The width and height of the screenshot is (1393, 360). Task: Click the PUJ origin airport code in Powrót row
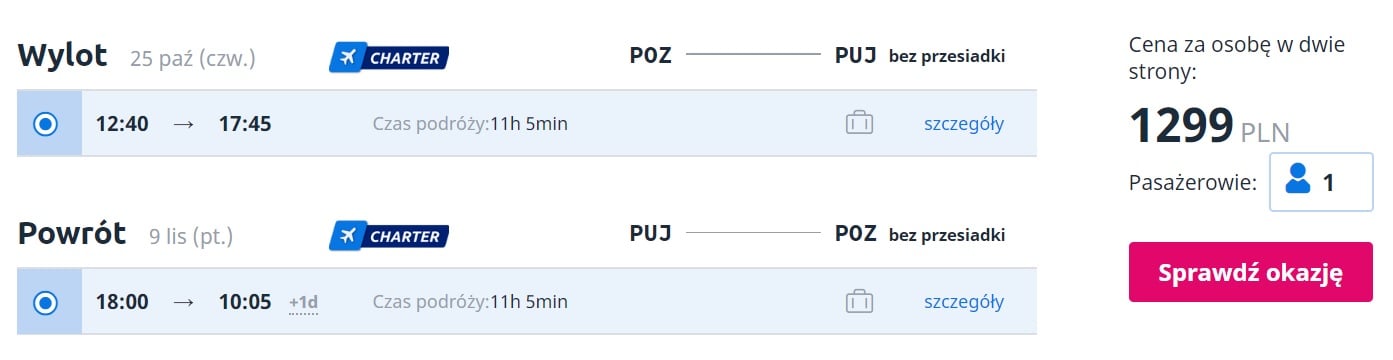point(650,234)
